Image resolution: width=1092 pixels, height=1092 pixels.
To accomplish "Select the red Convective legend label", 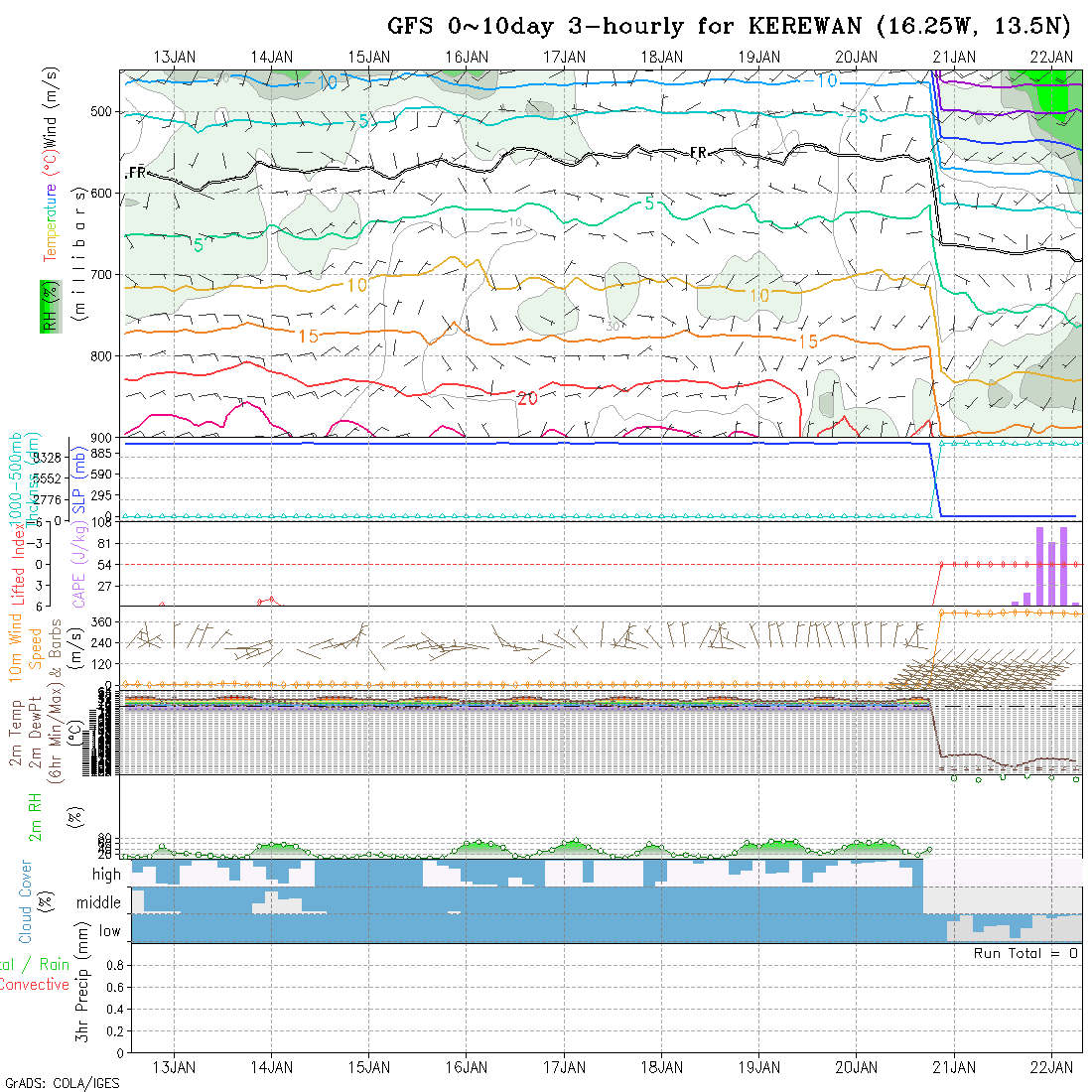I will point(35,985).
